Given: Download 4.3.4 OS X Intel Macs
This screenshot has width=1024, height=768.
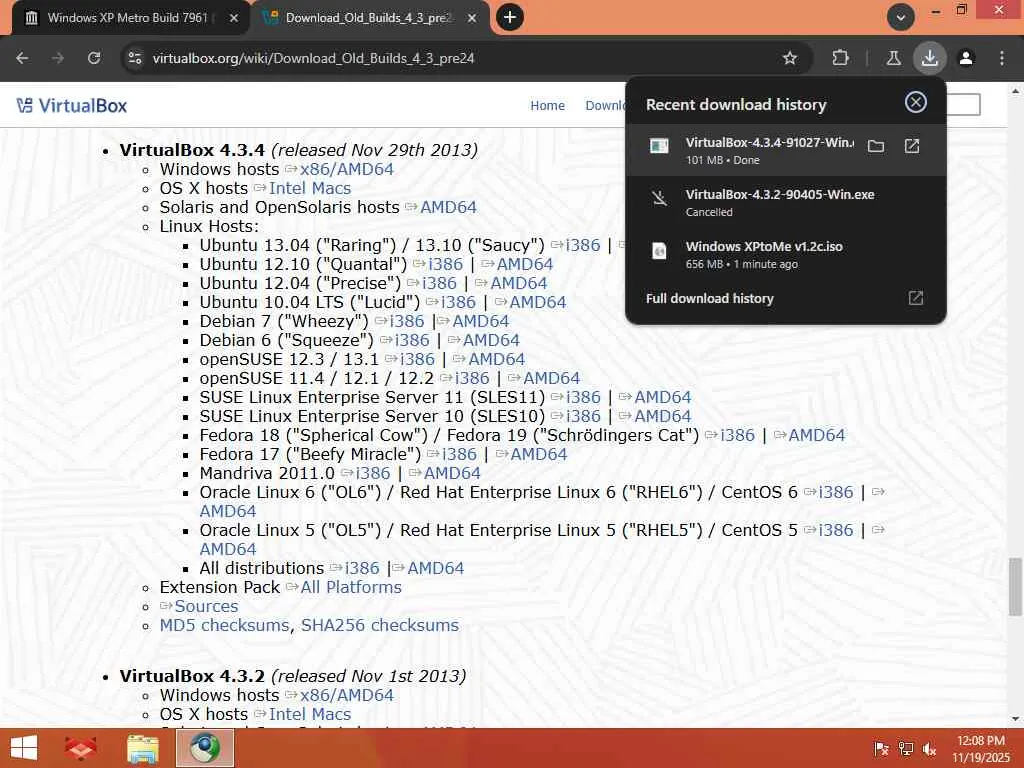Looking at the screenshot, I should click(310, 188).
